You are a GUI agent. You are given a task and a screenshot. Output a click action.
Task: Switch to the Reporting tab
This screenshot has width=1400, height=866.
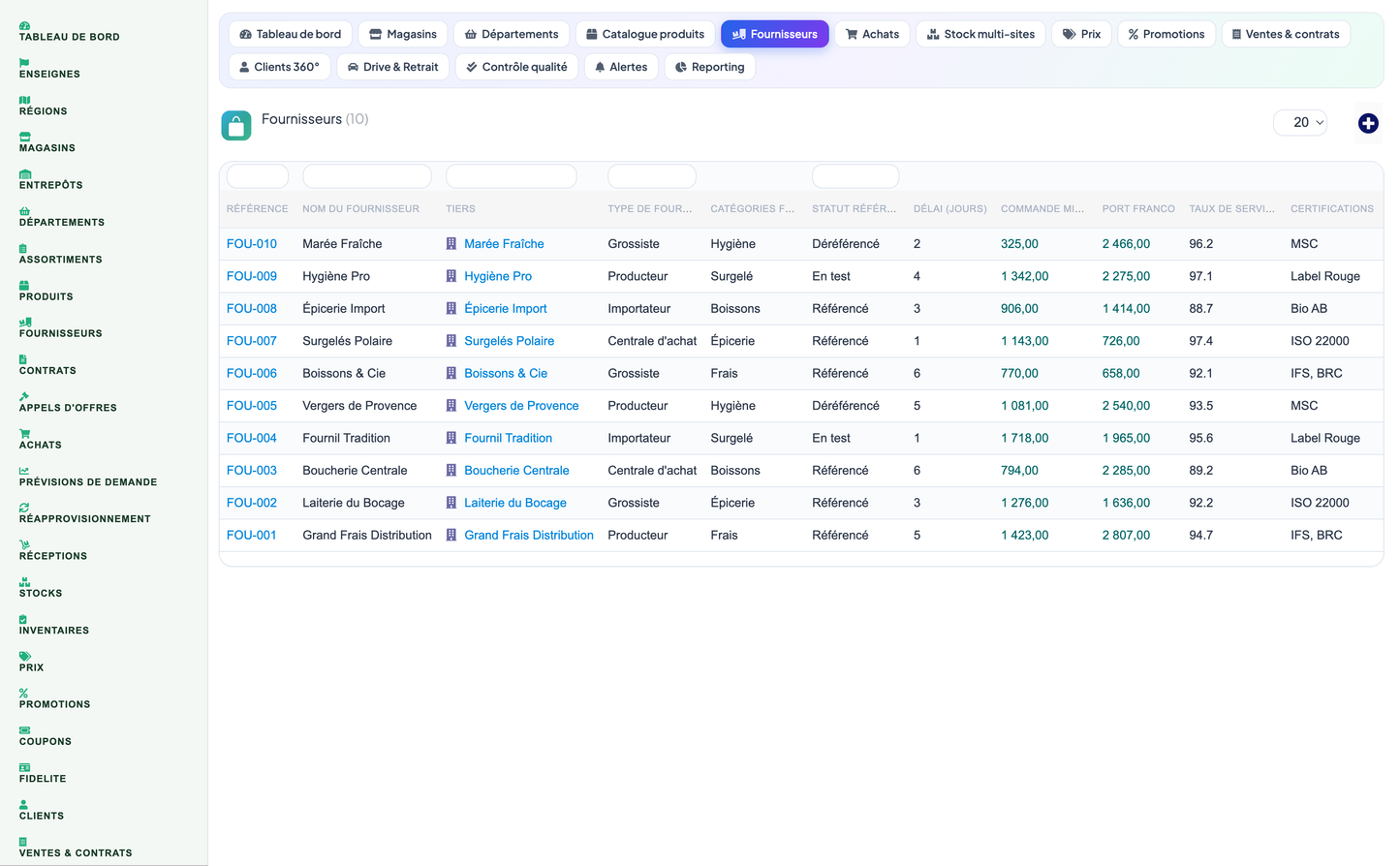coord(710,67)
